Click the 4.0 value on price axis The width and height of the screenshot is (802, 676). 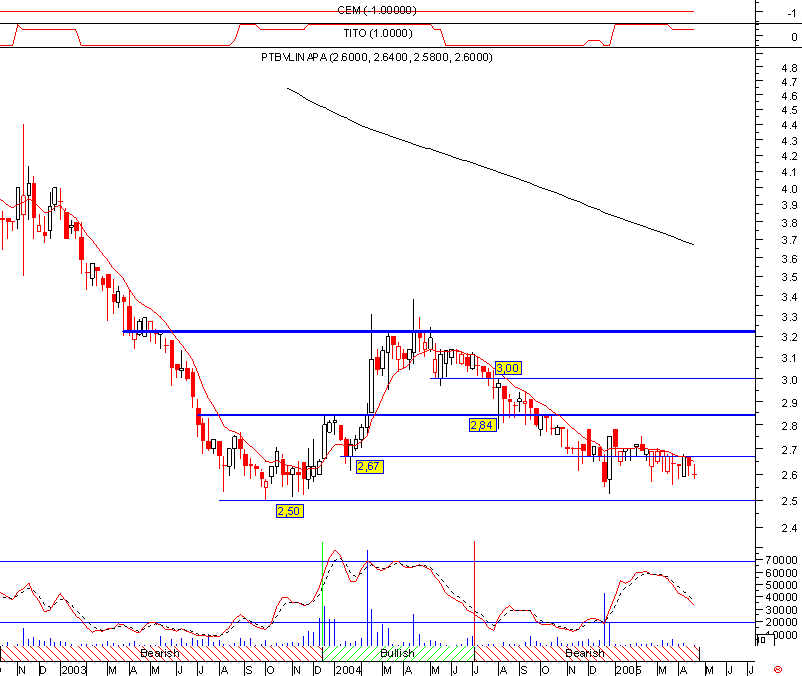point(789,189)
